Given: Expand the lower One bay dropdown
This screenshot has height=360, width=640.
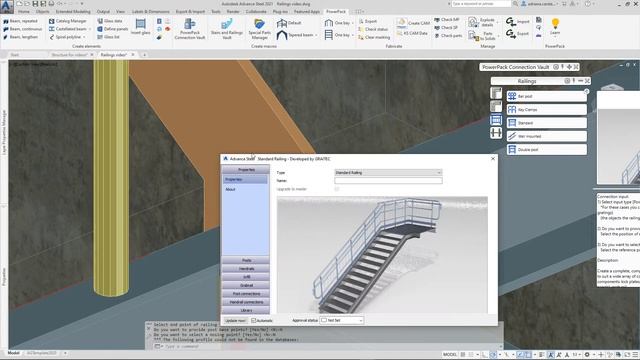Looking at the screenshot, I should point(353,35).
